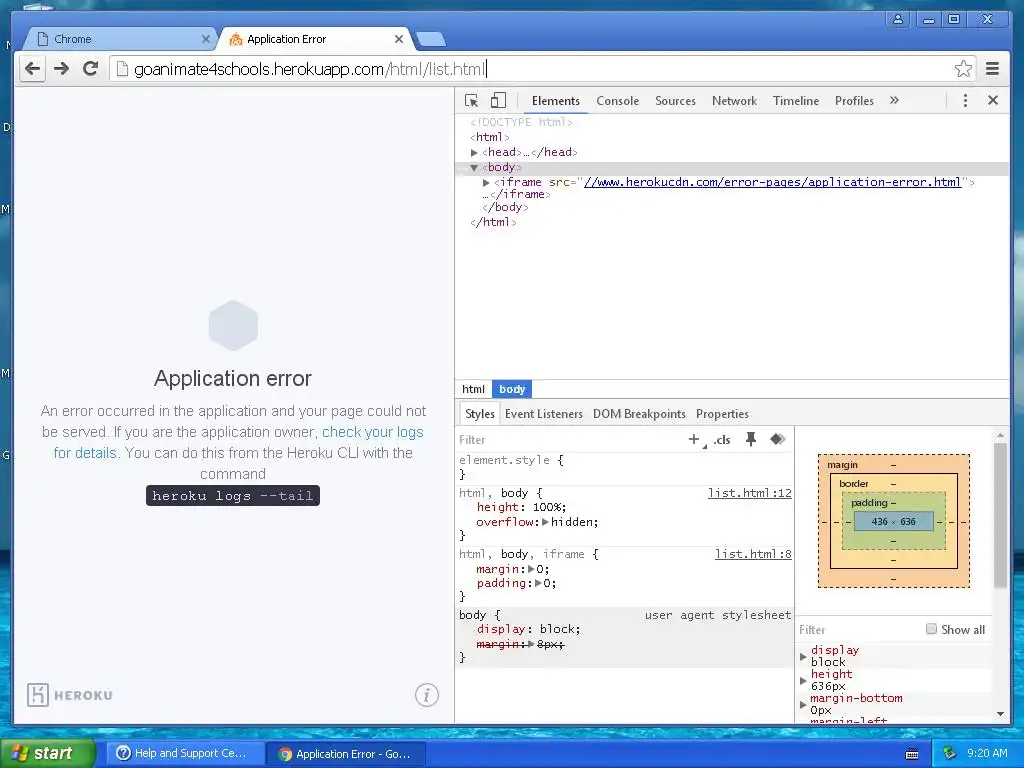Bookmark this page with the star icon
This screenshot has height=768, width=1024.
coord(963,69)
